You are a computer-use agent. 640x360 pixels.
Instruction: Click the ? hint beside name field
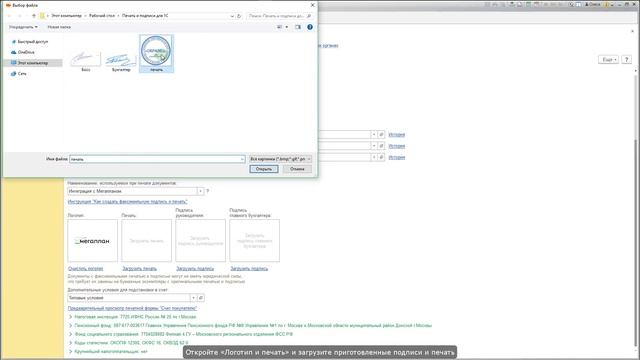coord(207,191)
